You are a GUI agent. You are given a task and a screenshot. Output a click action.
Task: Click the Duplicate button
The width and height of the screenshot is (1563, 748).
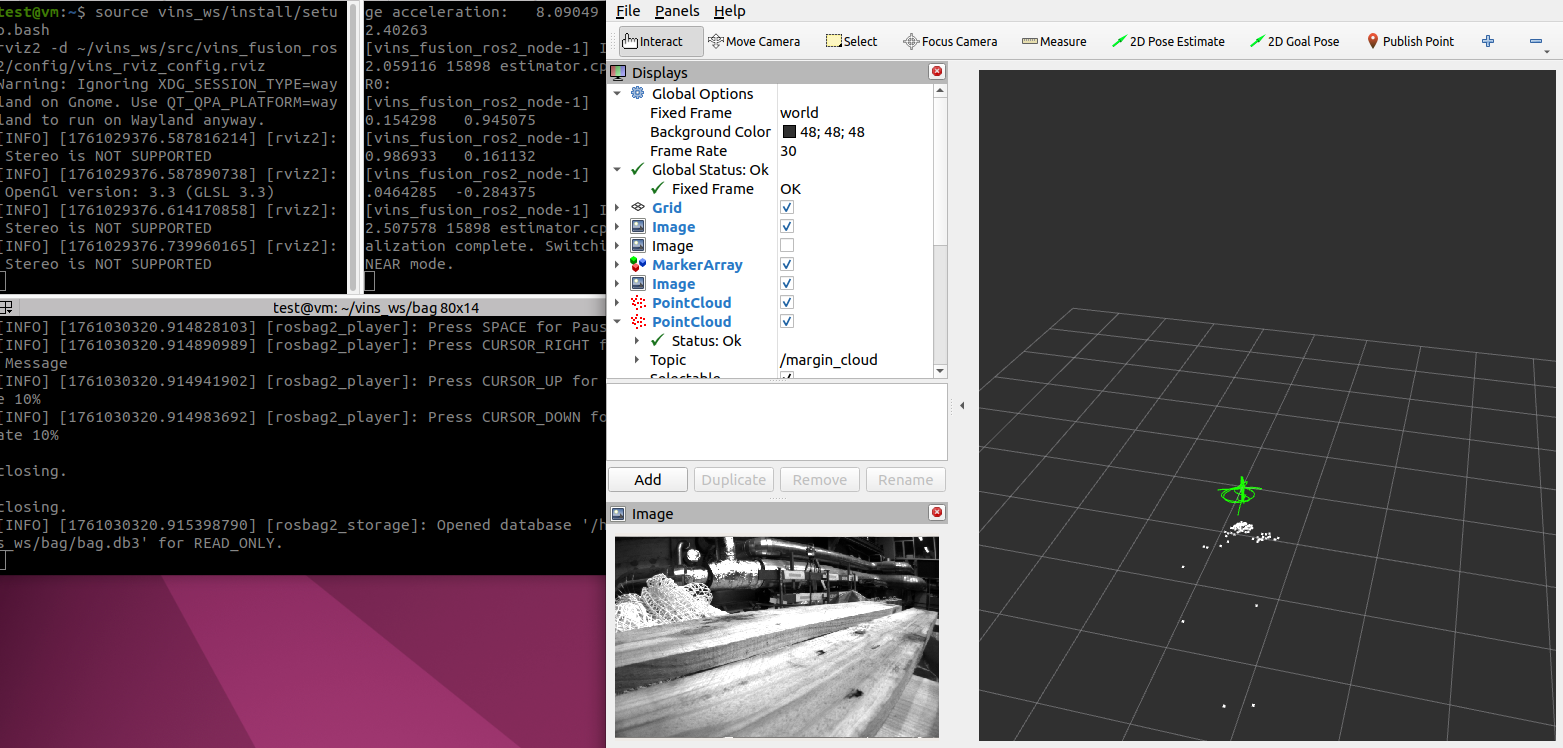pos(734,480)
